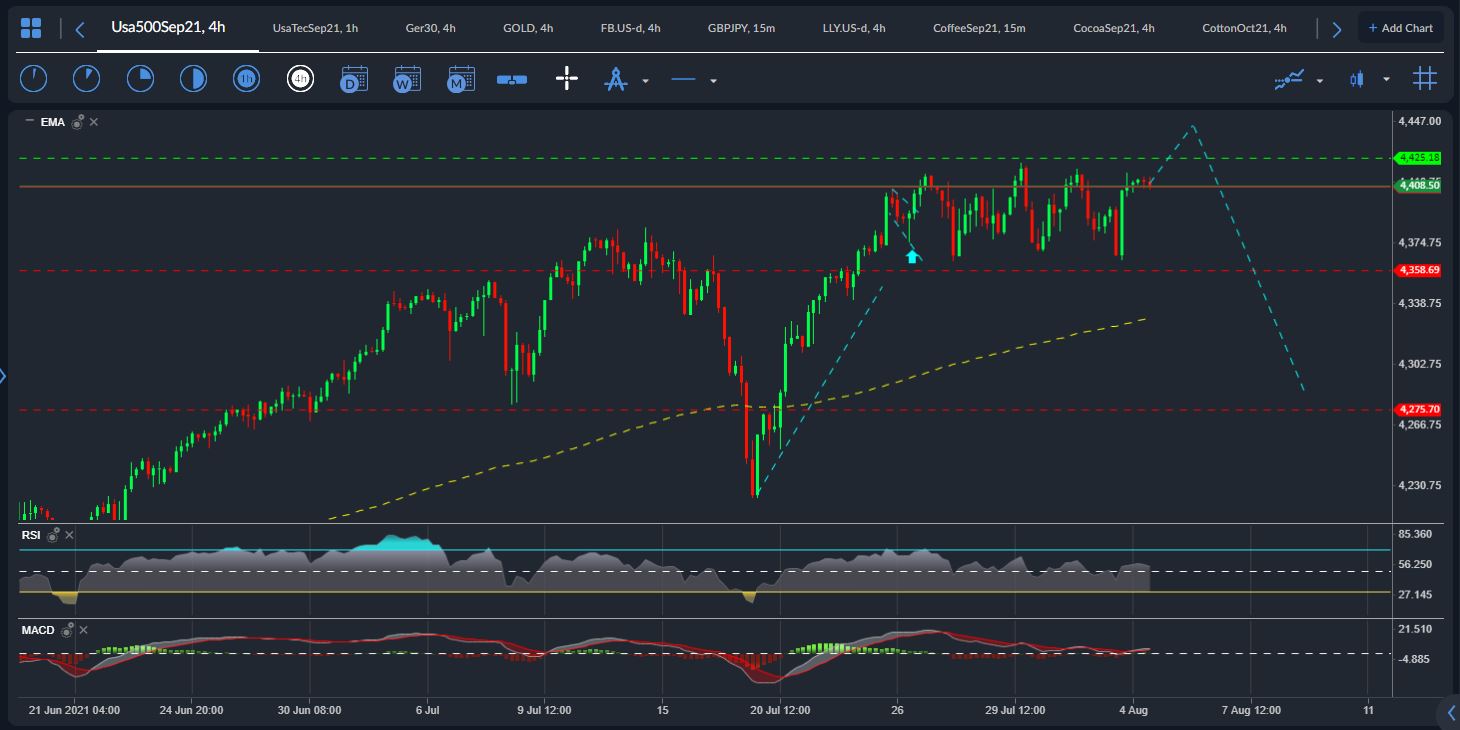Click the 4,425.18 green price label
Viewport: 1460px width, 730px height.
1418,158
